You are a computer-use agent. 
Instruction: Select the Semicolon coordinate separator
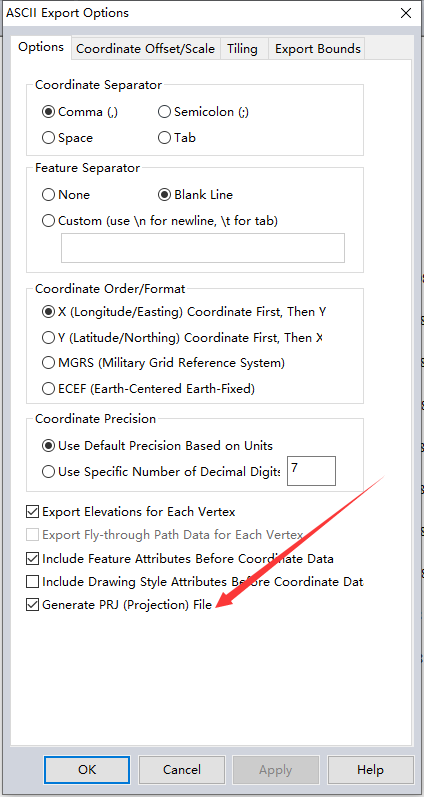[x=203, y=112]
